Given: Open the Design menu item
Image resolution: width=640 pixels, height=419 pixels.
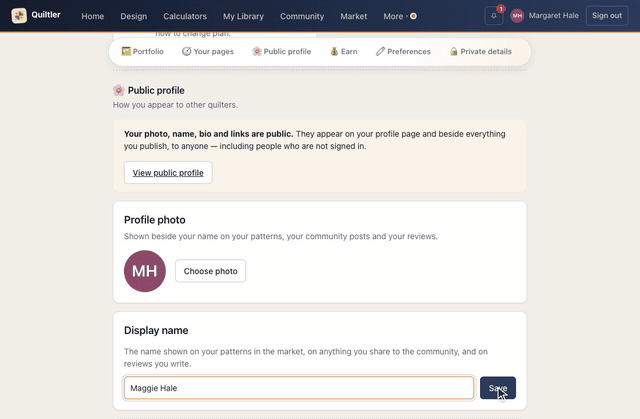Looking at the screenshot, I should (133, 16).
